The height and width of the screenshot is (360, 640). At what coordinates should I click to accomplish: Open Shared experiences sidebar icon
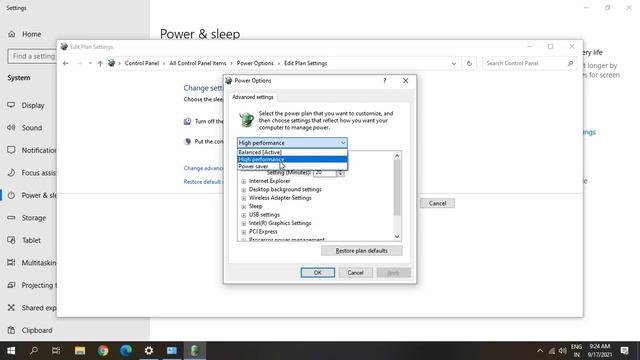[11, 307]
